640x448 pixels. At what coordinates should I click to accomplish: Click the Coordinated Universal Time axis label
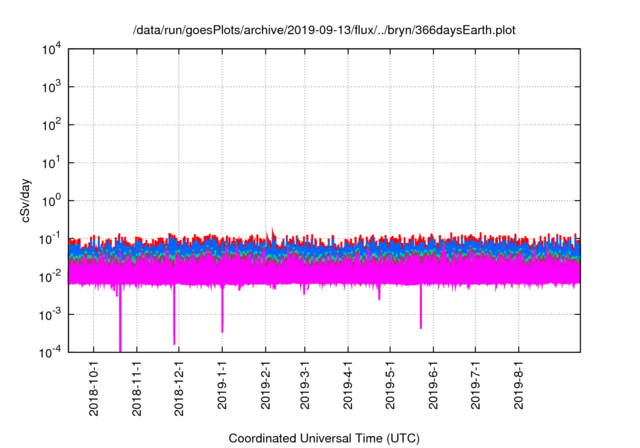pyautogui.click(x=325, y=438)
